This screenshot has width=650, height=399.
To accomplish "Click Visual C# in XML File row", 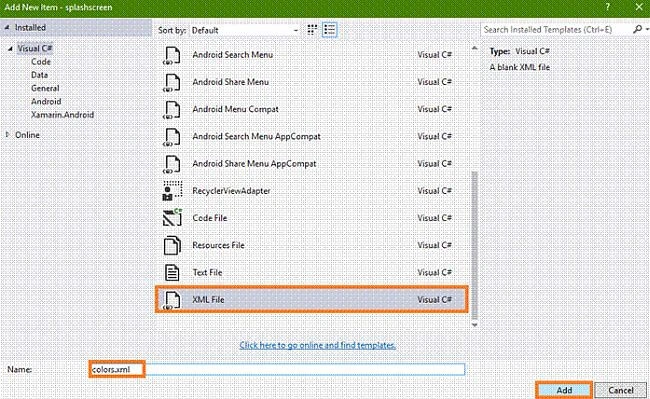I will [x=434, y=300].
